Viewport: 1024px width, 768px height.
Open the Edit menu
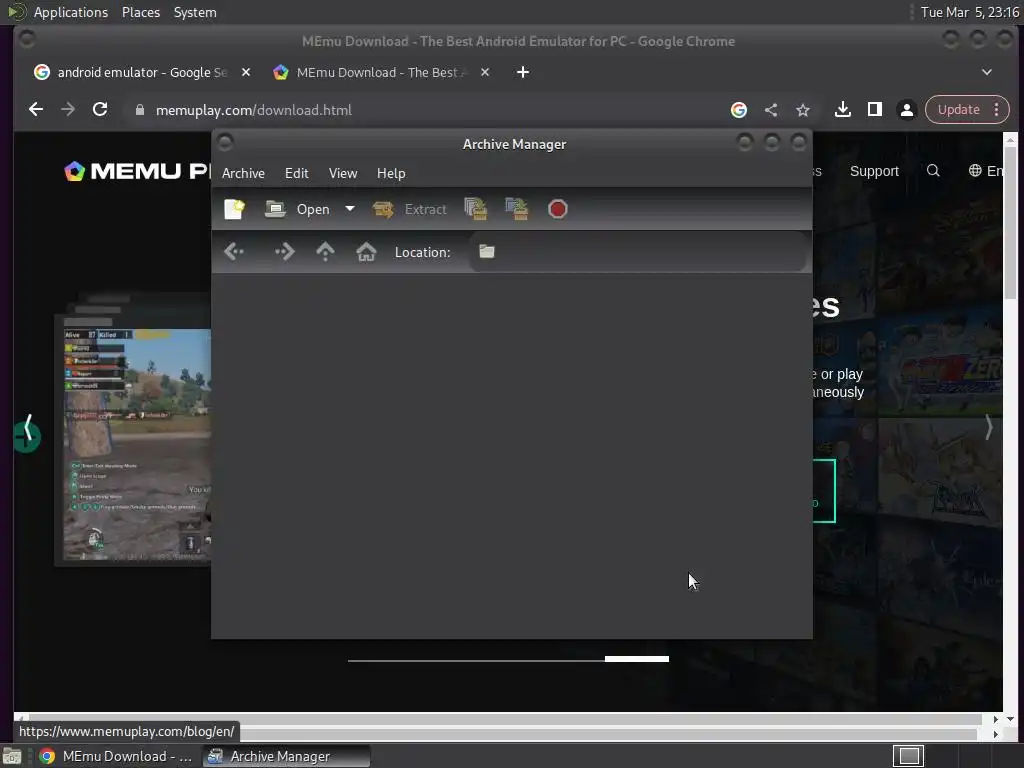click(296, 173)
